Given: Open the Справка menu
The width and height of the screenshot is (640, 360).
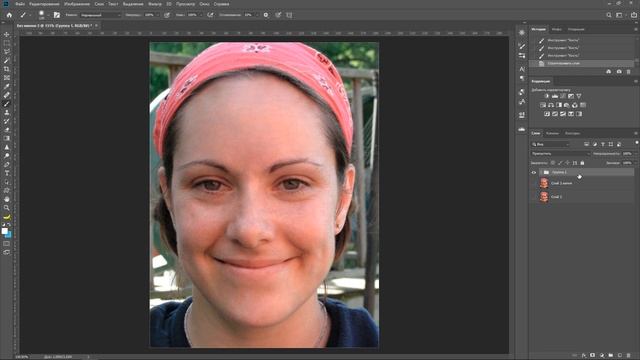Looking at the screenshot, I should click(221, 4).
